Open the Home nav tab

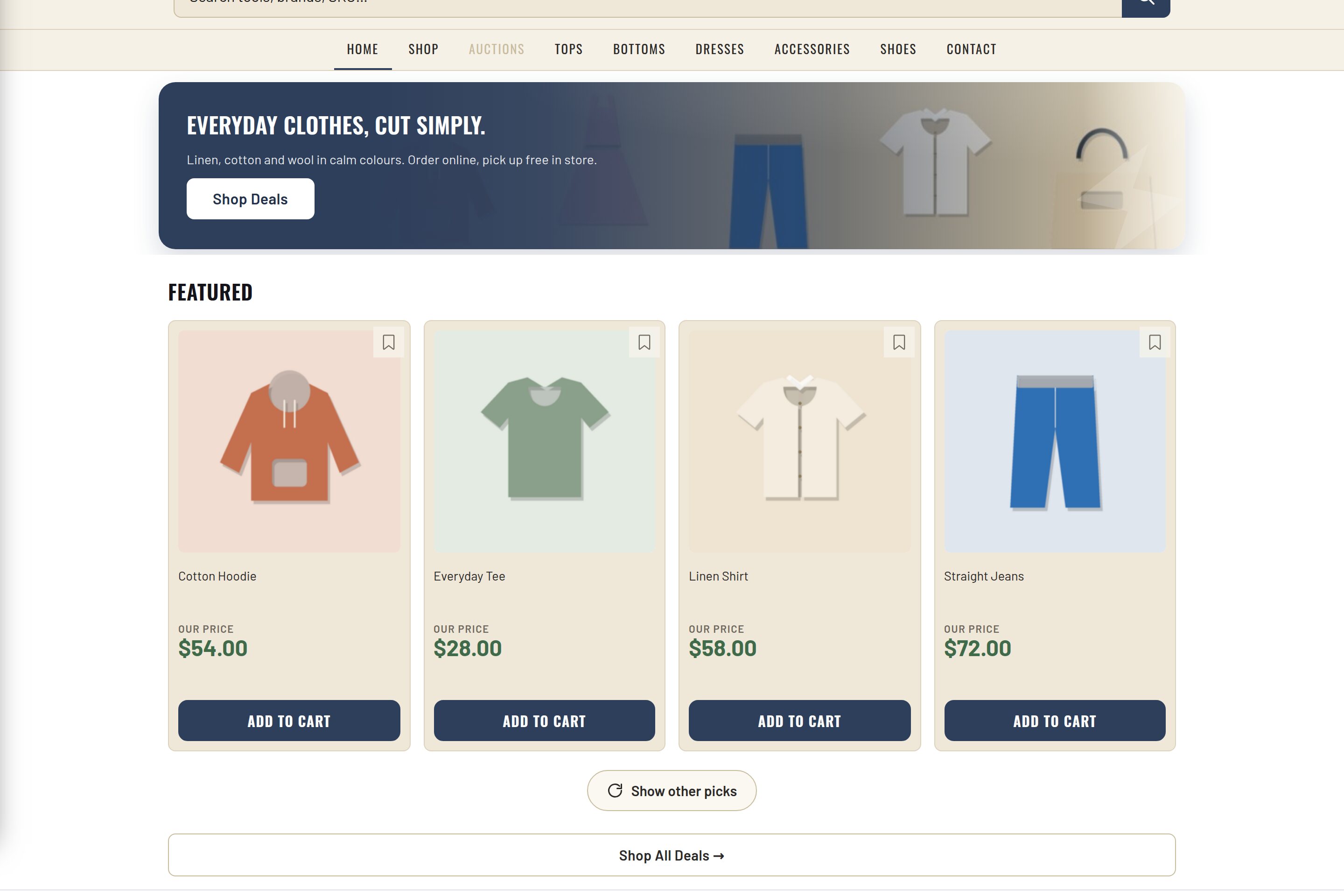363,50
